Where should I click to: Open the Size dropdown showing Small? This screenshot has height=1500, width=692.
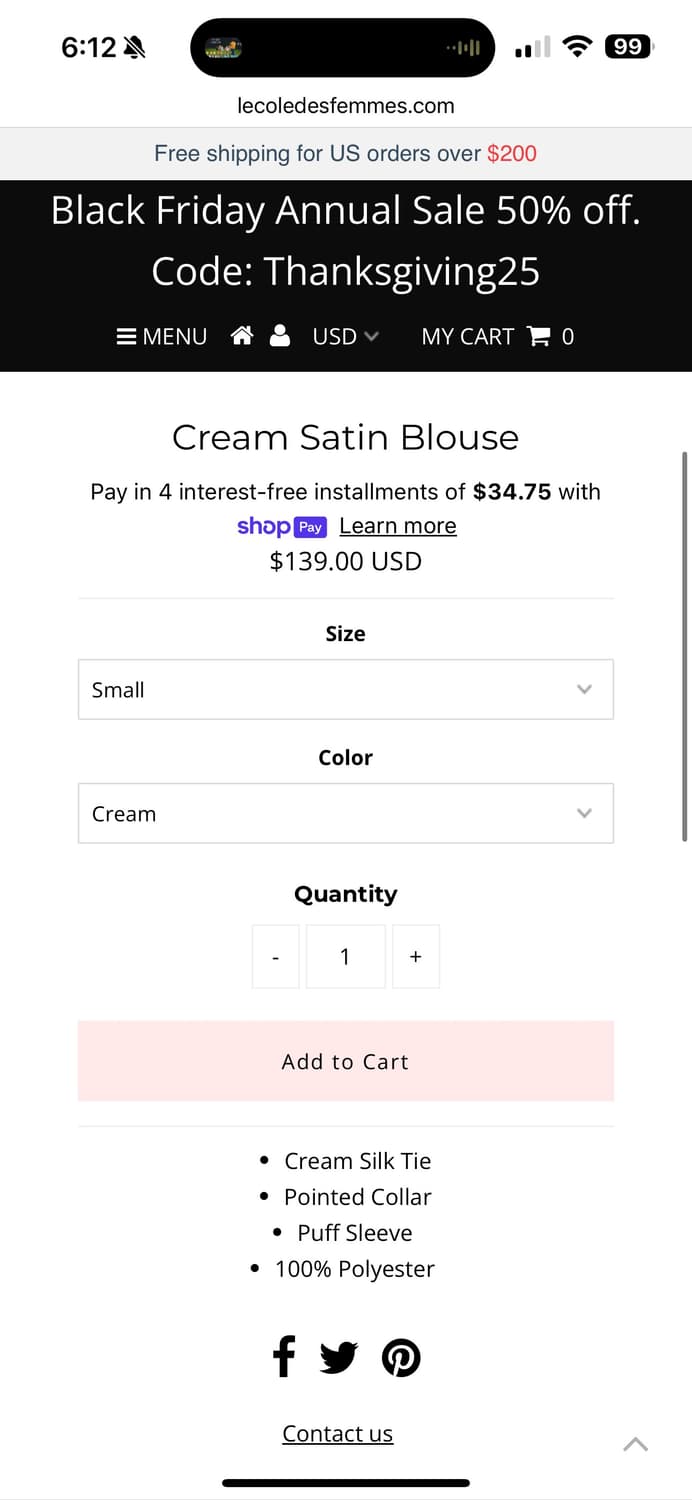tap(345, 689)
